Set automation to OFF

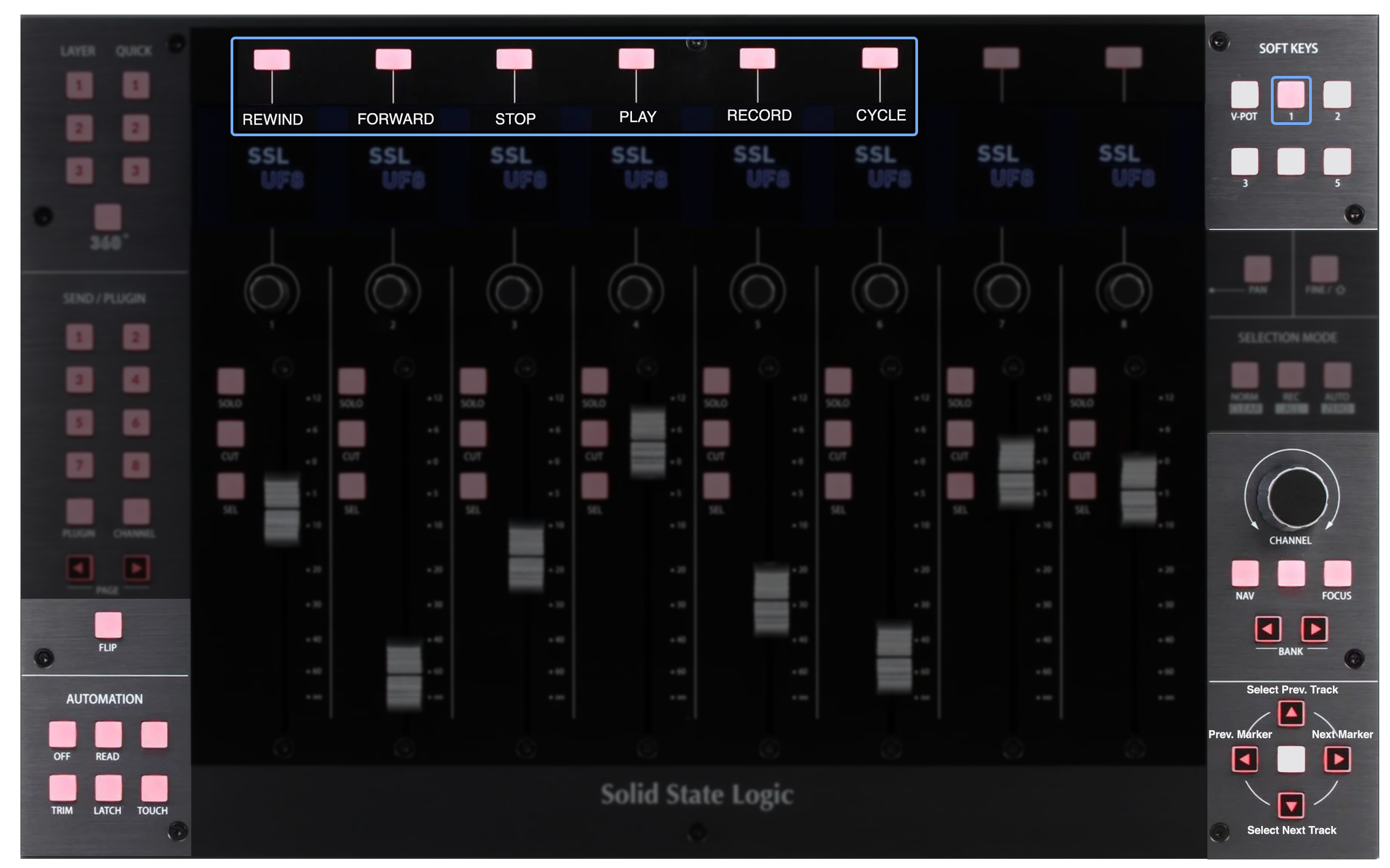pyautogui.click(x=62, y=735)
